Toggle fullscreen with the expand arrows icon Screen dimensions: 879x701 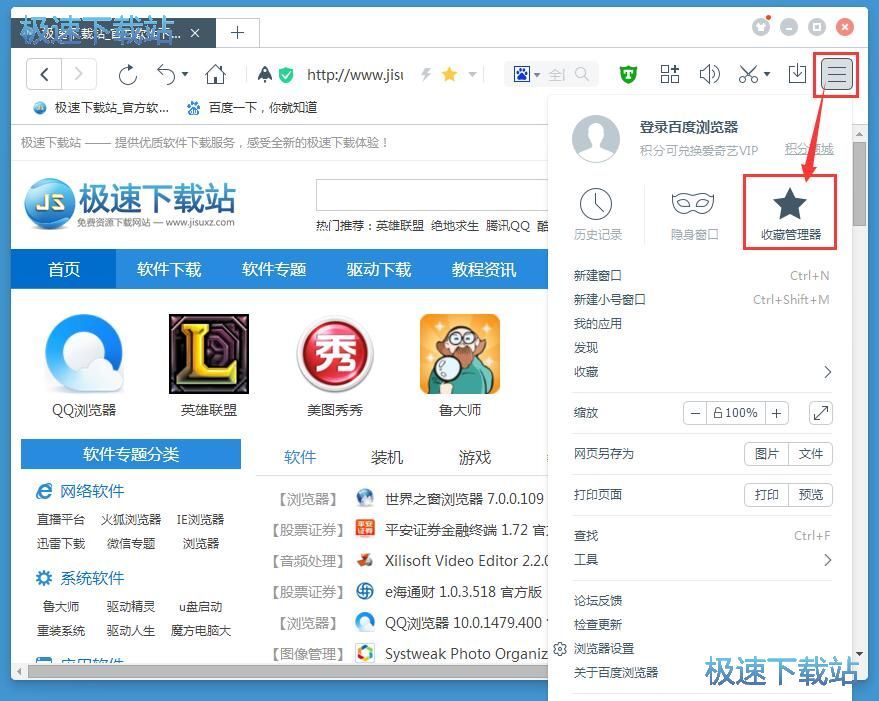(x=821, y=413)
